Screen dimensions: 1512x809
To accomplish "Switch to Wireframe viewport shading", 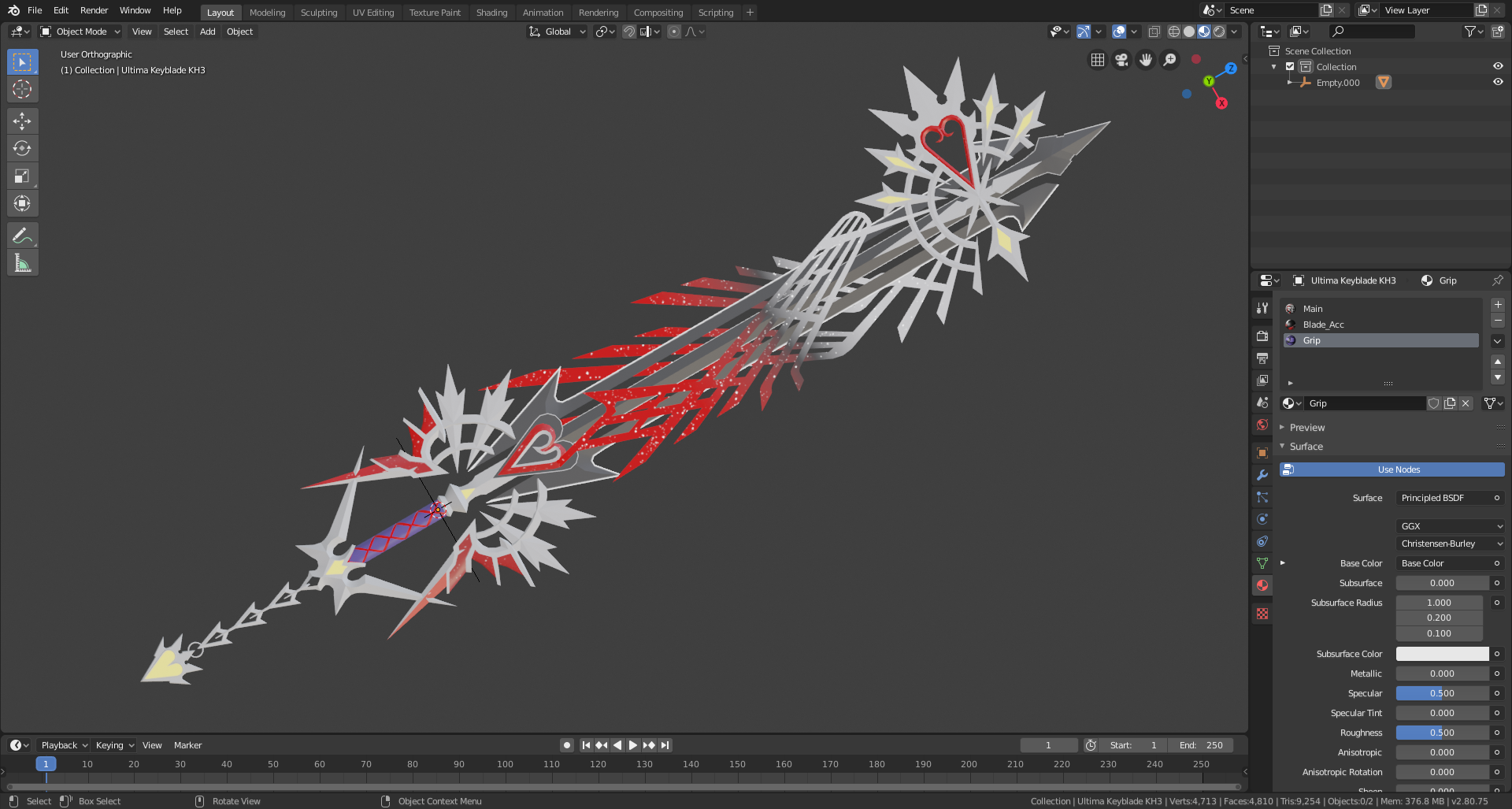I will click(x=1174, y=32).
